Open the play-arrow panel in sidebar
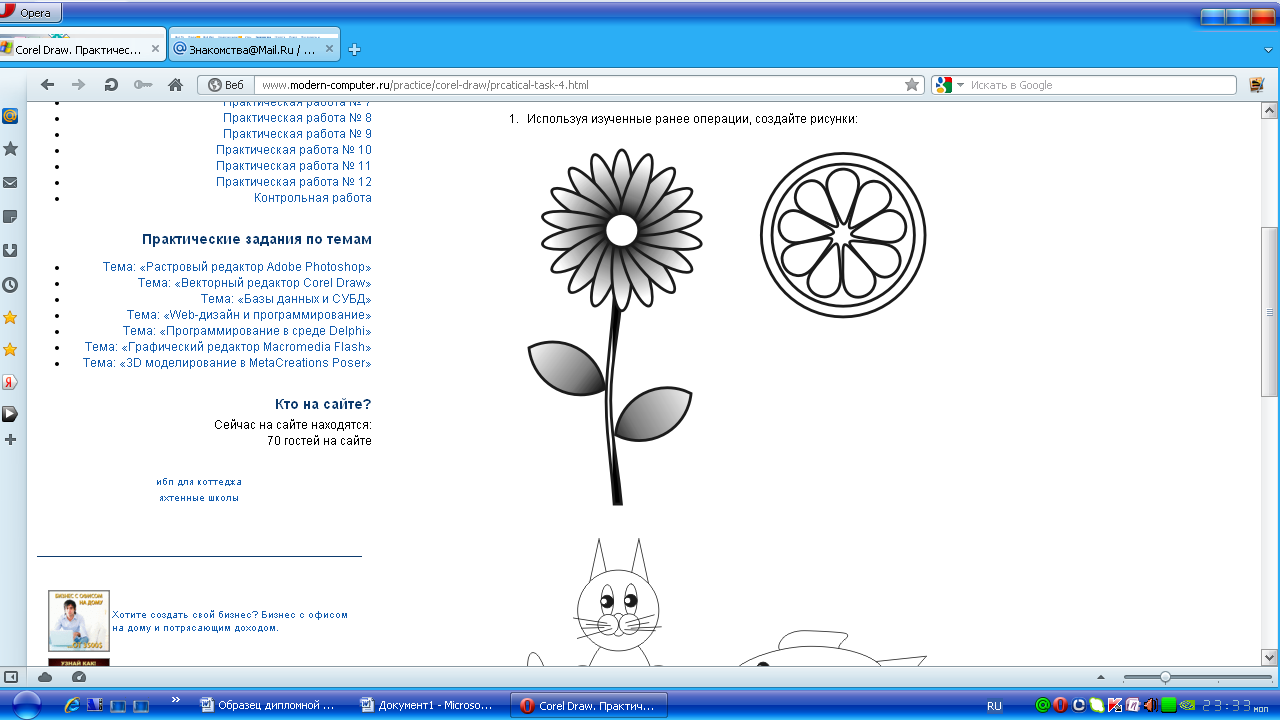Screen dimensions: 1280x720 10,414
